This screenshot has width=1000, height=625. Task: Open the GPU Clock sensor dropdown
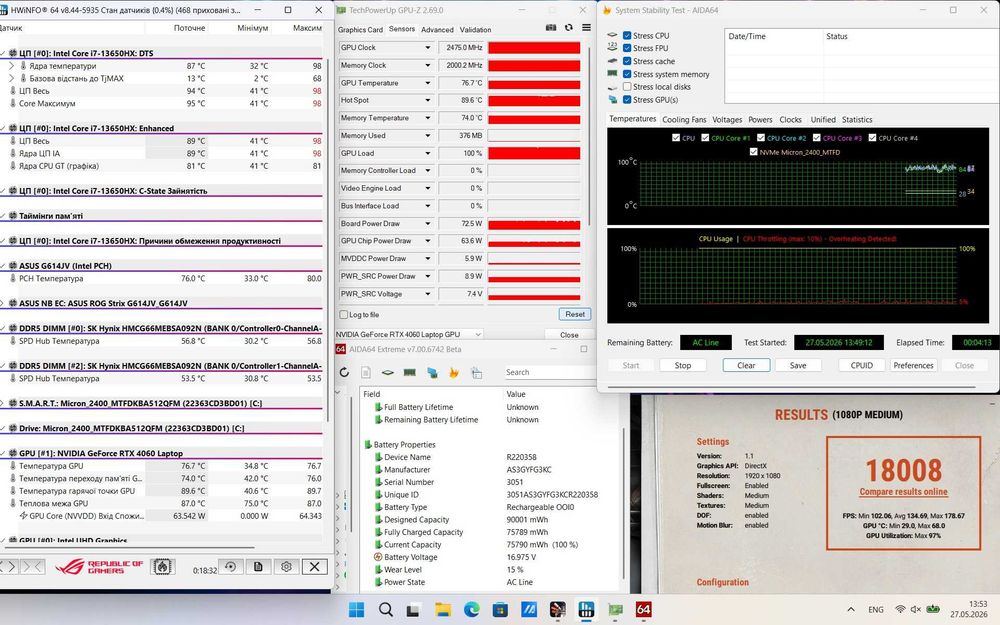[x=428, y=48]
